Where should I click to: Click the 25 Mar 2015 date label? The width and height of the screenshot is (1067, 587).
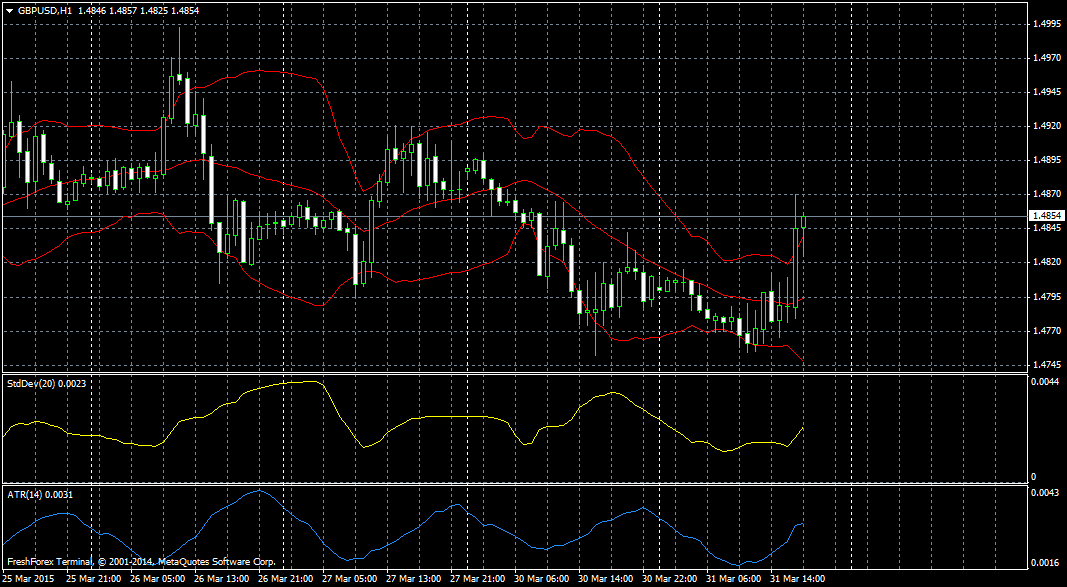(x=28, y=579)
